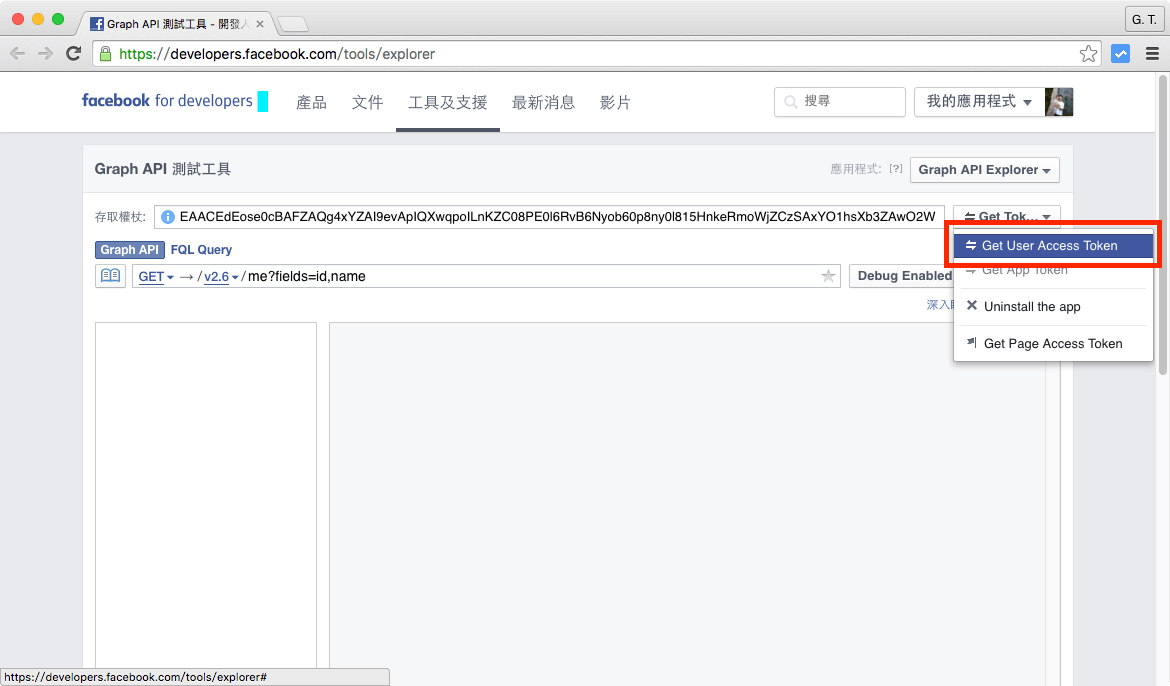Toggle Debug Enabled mode
This screenshot has width=1170, height=686.
905,276
